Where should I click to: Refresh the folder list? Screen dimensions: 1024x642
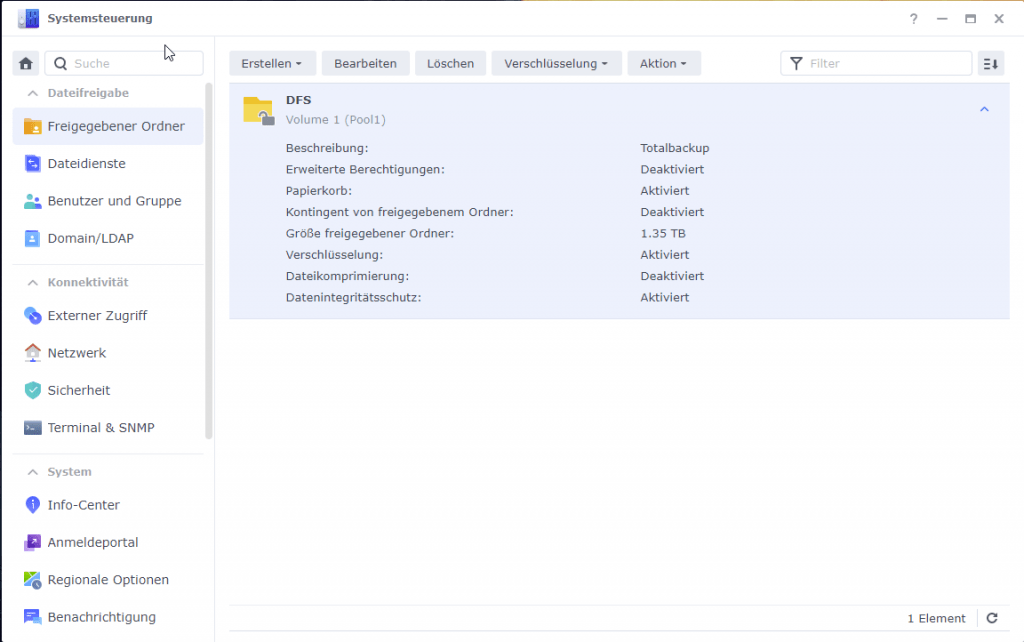click(991, 617)
